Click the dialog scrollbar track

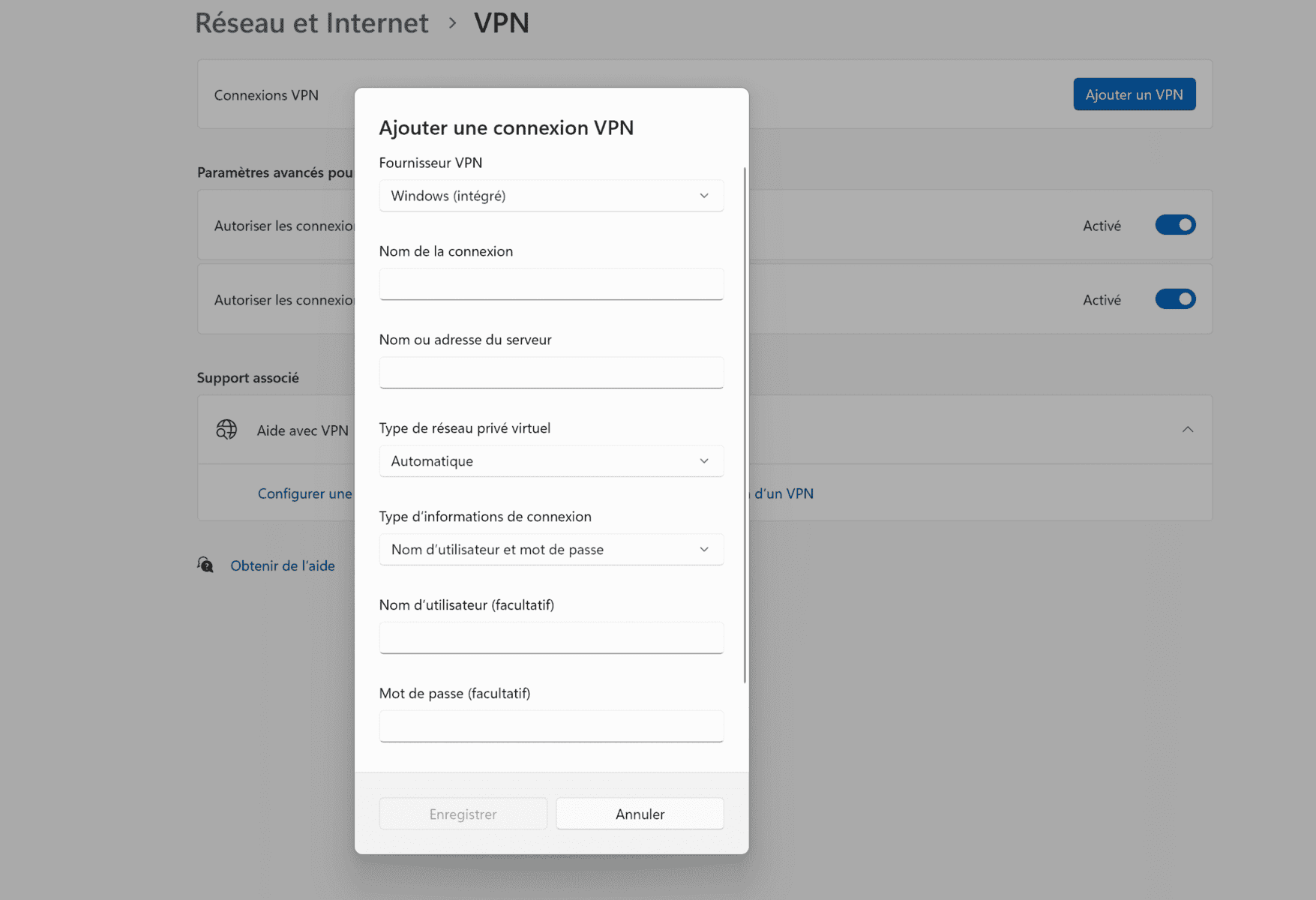[x=743, y=427]
